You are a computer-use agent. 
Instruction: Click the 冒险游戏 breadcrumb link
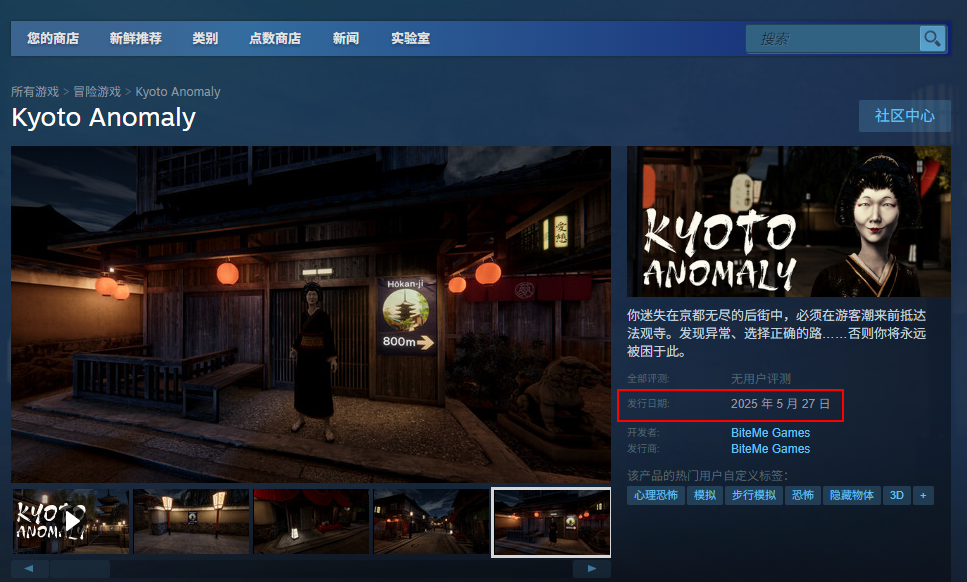click(x=97, y=92)
